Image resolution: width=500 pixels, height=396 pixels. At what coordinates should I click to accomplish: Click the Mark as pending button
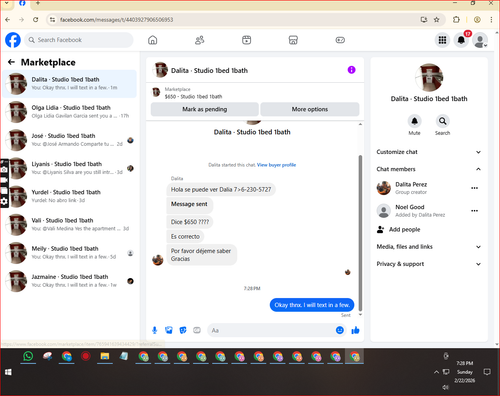pos(205,109)
